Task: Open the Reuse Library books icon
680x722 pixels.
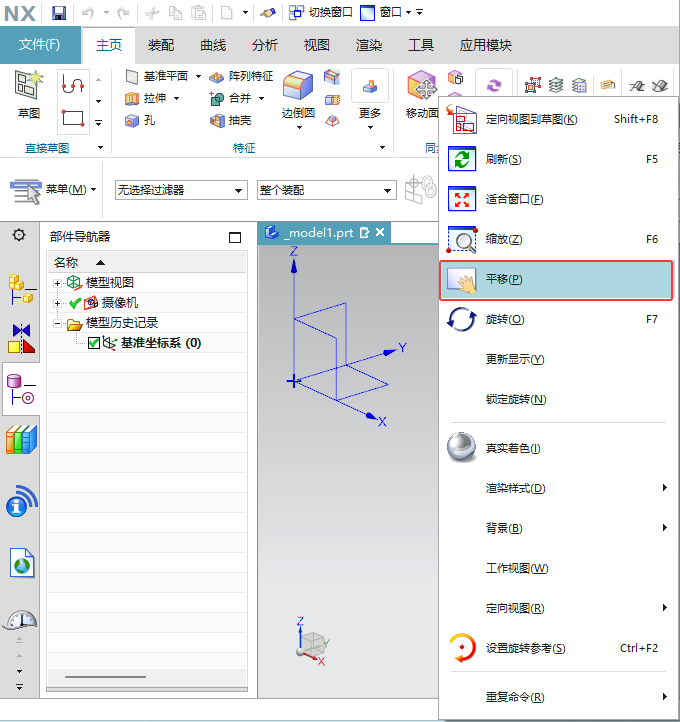Action: 21,440
